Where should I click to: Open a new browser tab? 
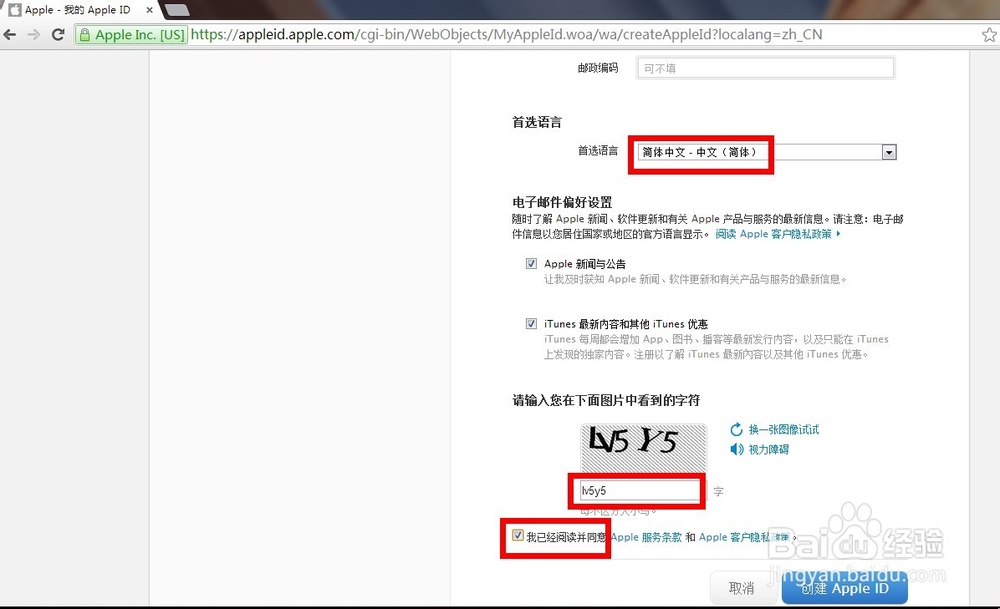(175, 10)
